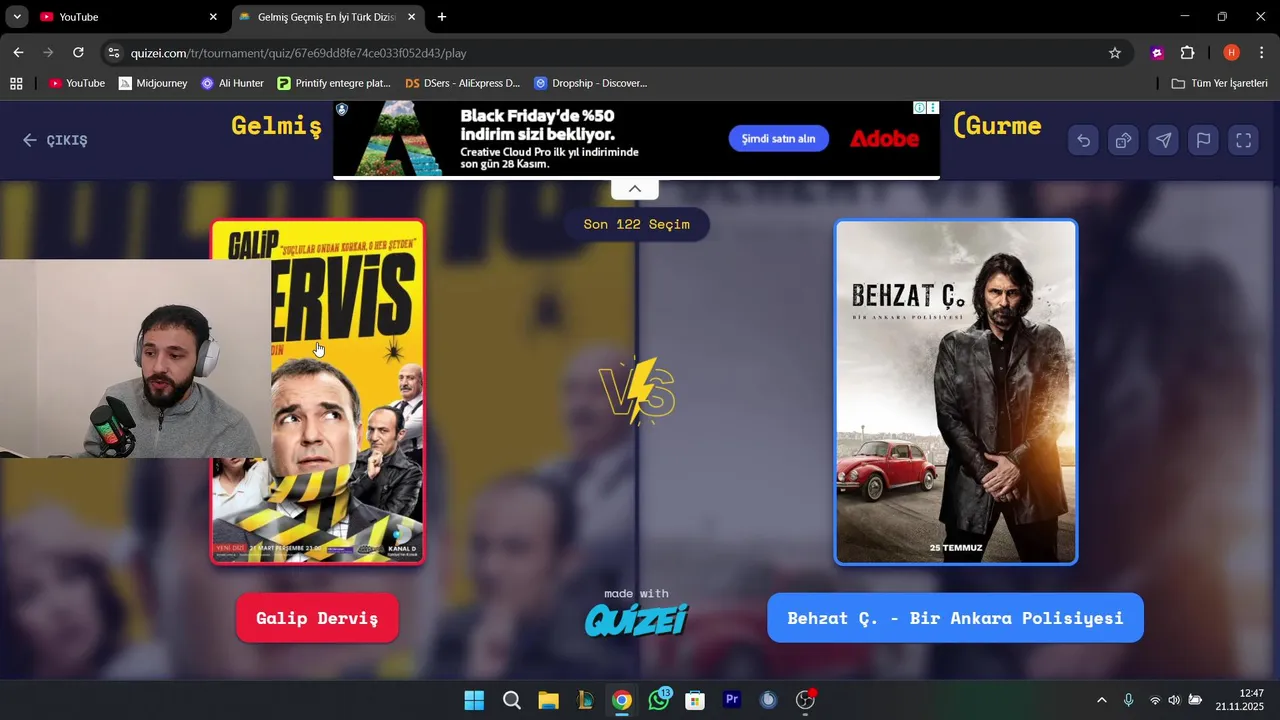Image resolution: width=1280 pixels, height=720 pixels.
Task: Choose Behzat Ç. - Bir Ankara Polisiyesi button
Action: click(955, 618)
